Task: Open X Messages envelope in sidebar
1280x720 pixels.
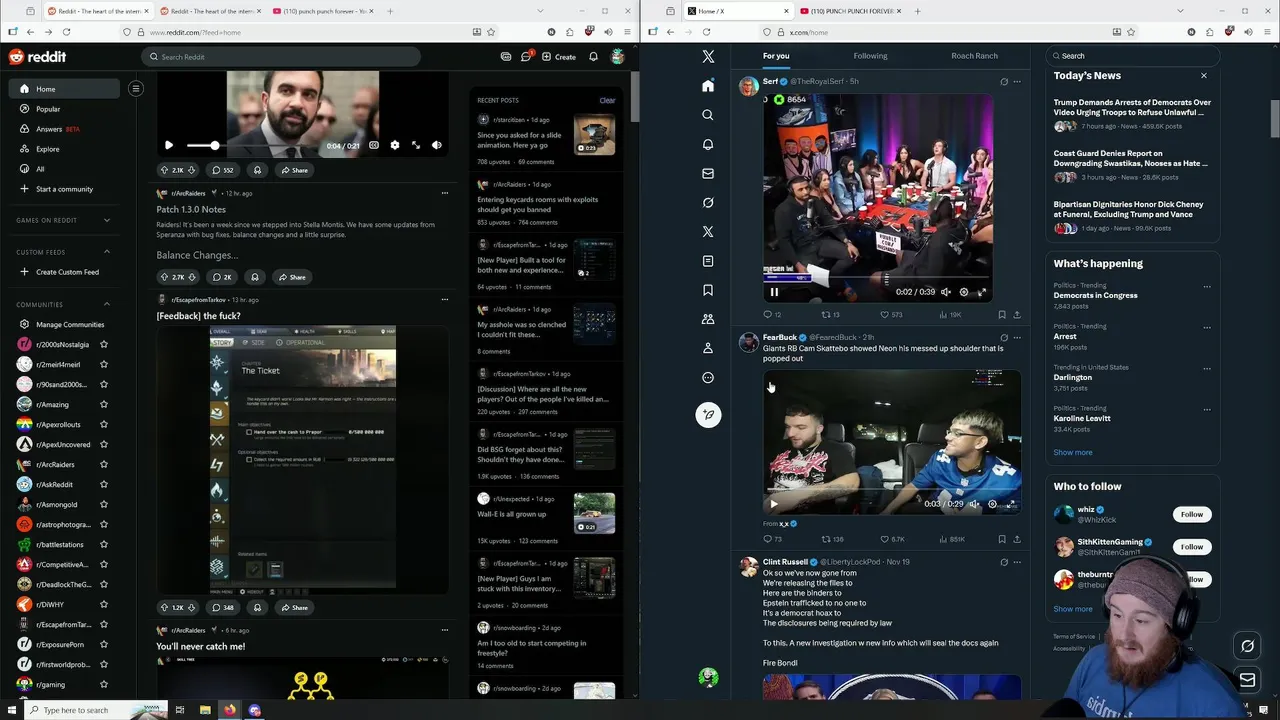Action: [x=708, y=173]
